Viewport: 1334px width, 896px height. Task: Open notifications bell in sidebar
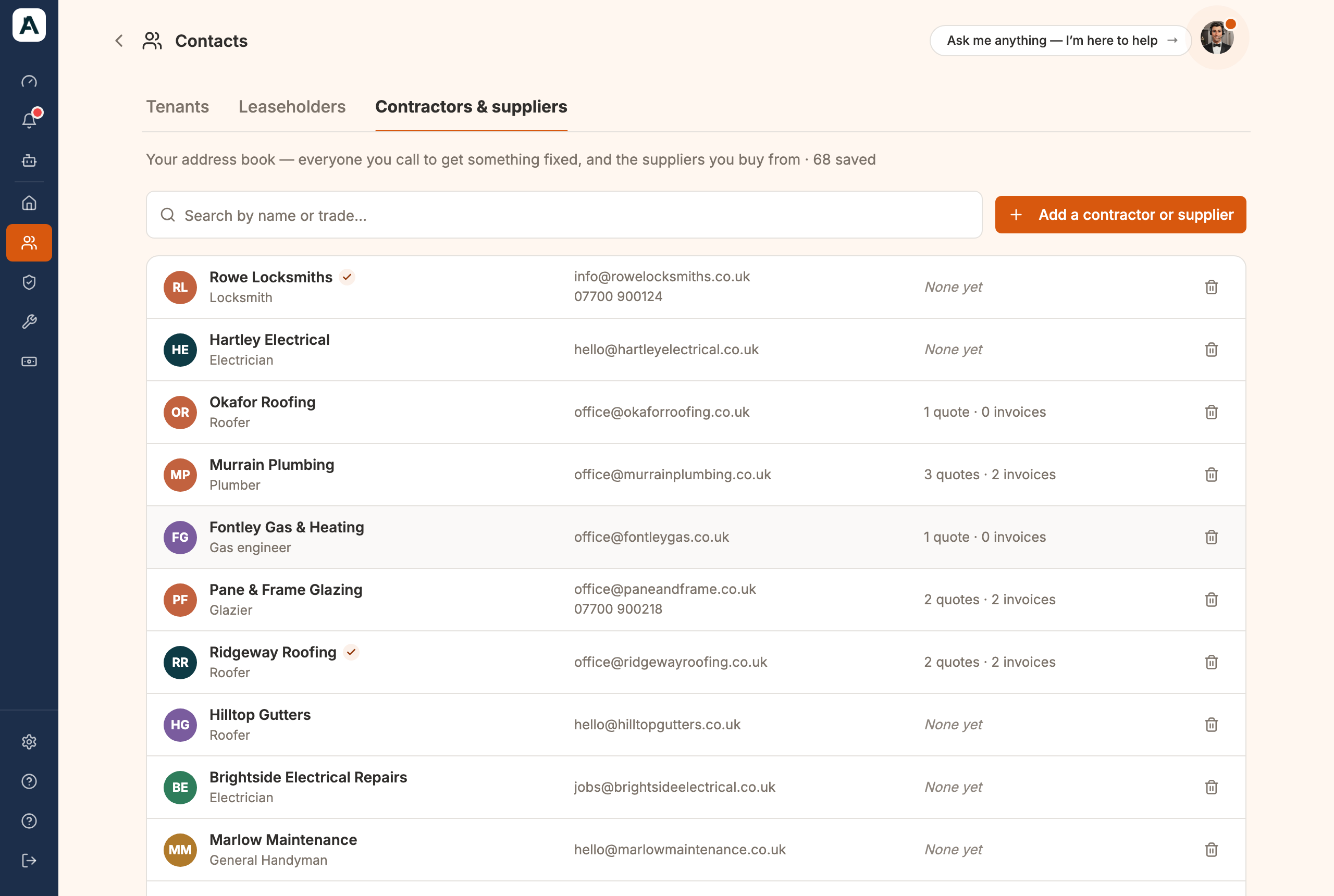29,120
